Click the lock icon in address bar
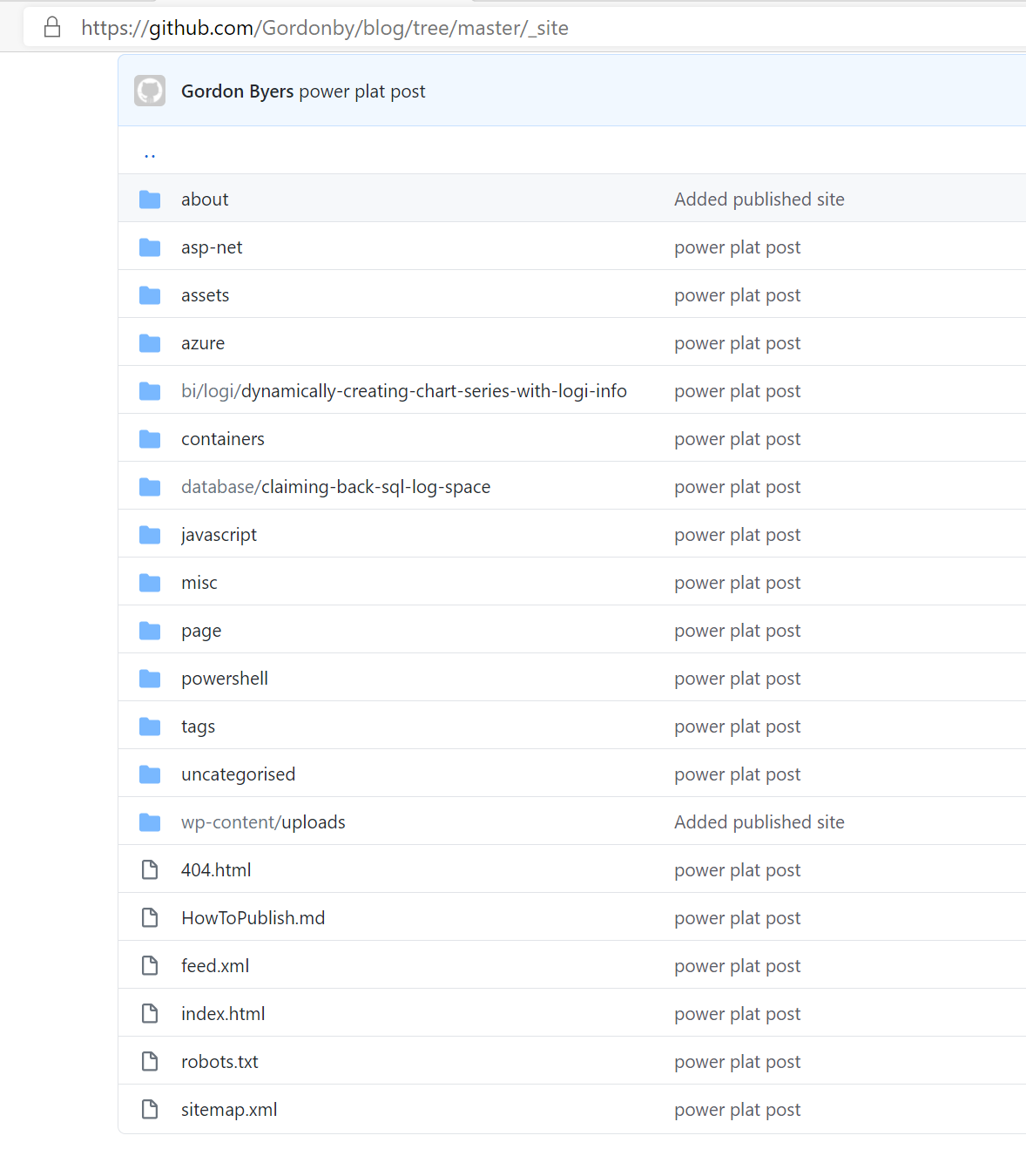The width and height of the screenshot is (1026, 1176). pos(52,27)
